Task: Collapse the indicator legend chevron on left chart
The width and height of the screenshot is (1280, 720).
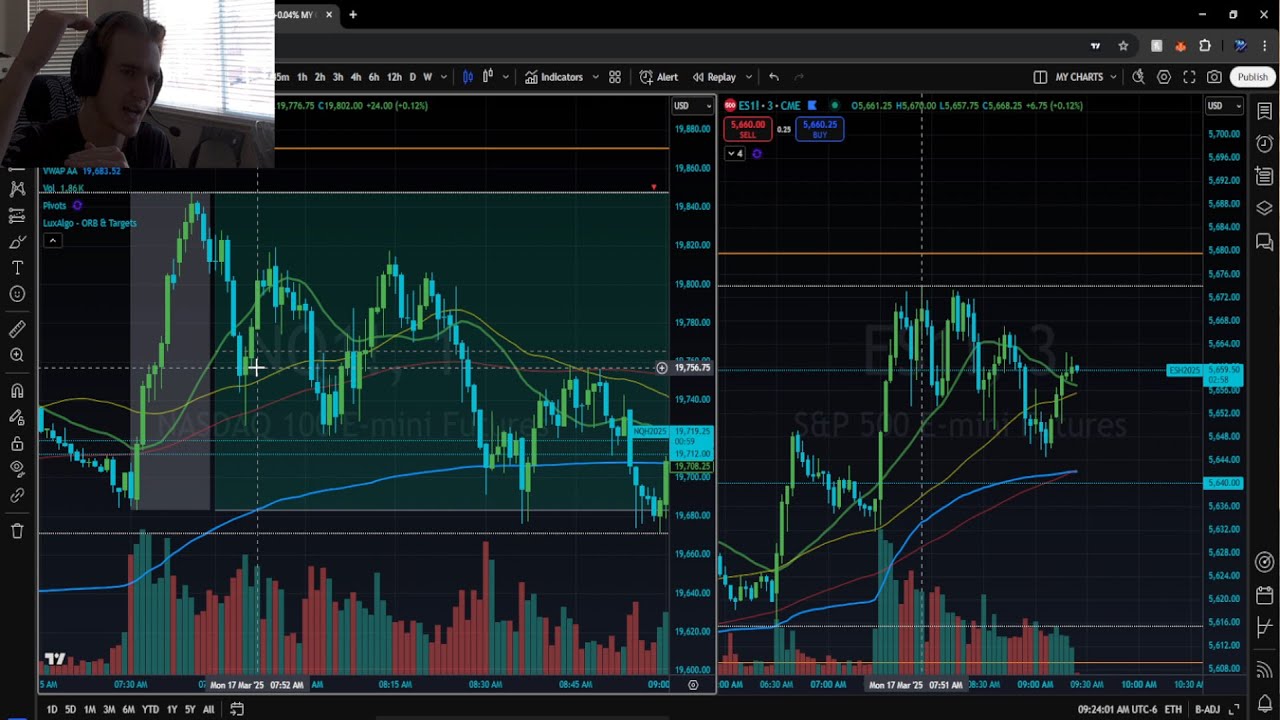Action: [52, 241]
